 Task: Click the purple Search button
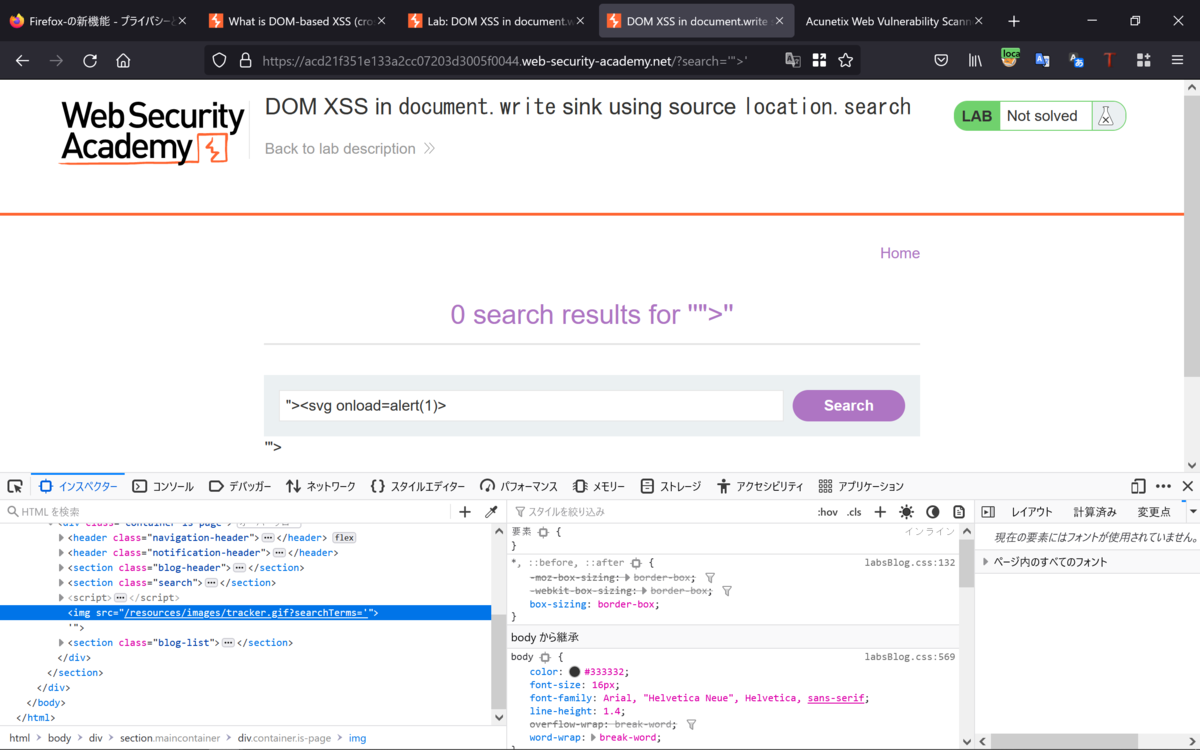coord(849,405)
